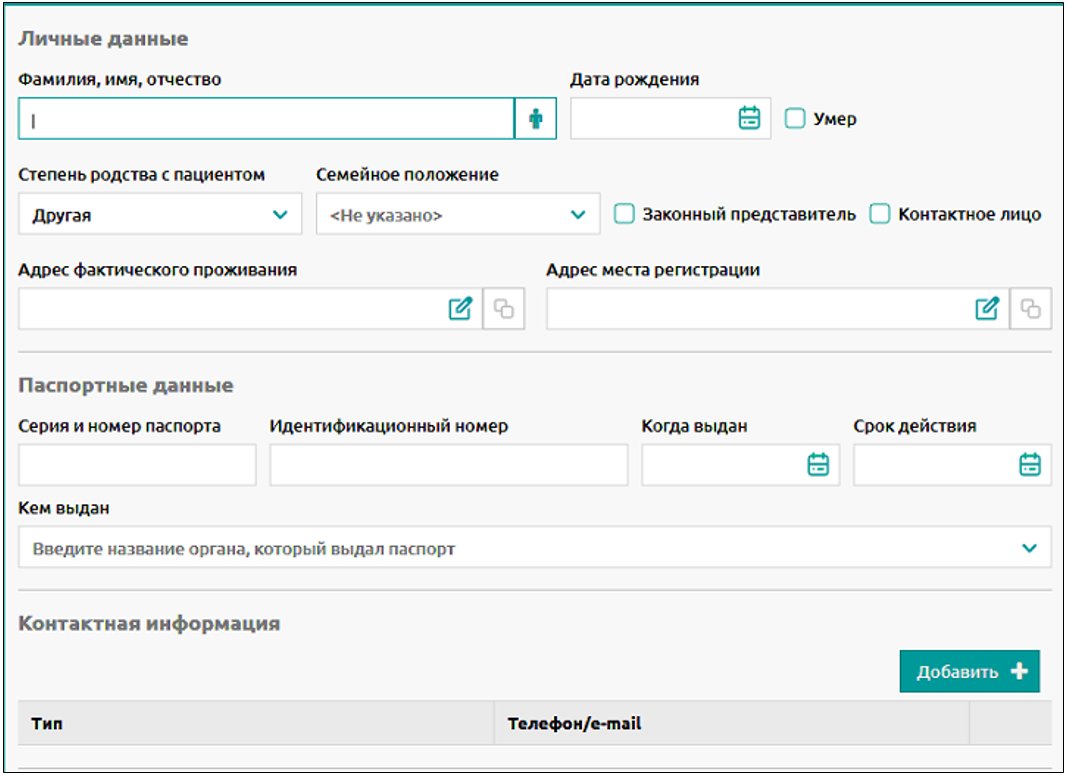1067x775 pixels.
Task: Open calendar for passport issue date
Action: point(819,465)
